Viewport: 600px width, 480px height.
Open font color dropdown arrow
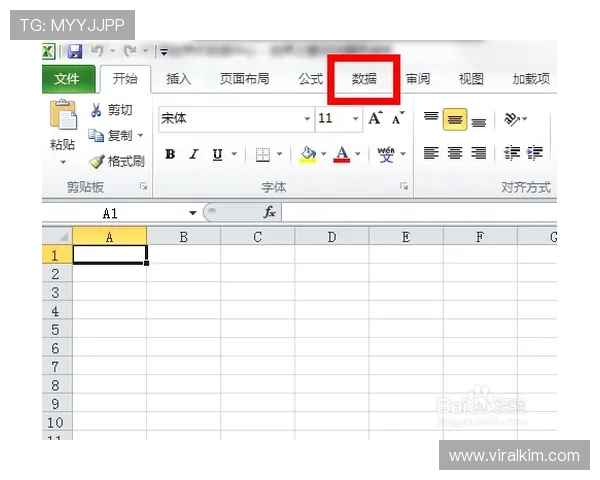click(x=357, y=154)
